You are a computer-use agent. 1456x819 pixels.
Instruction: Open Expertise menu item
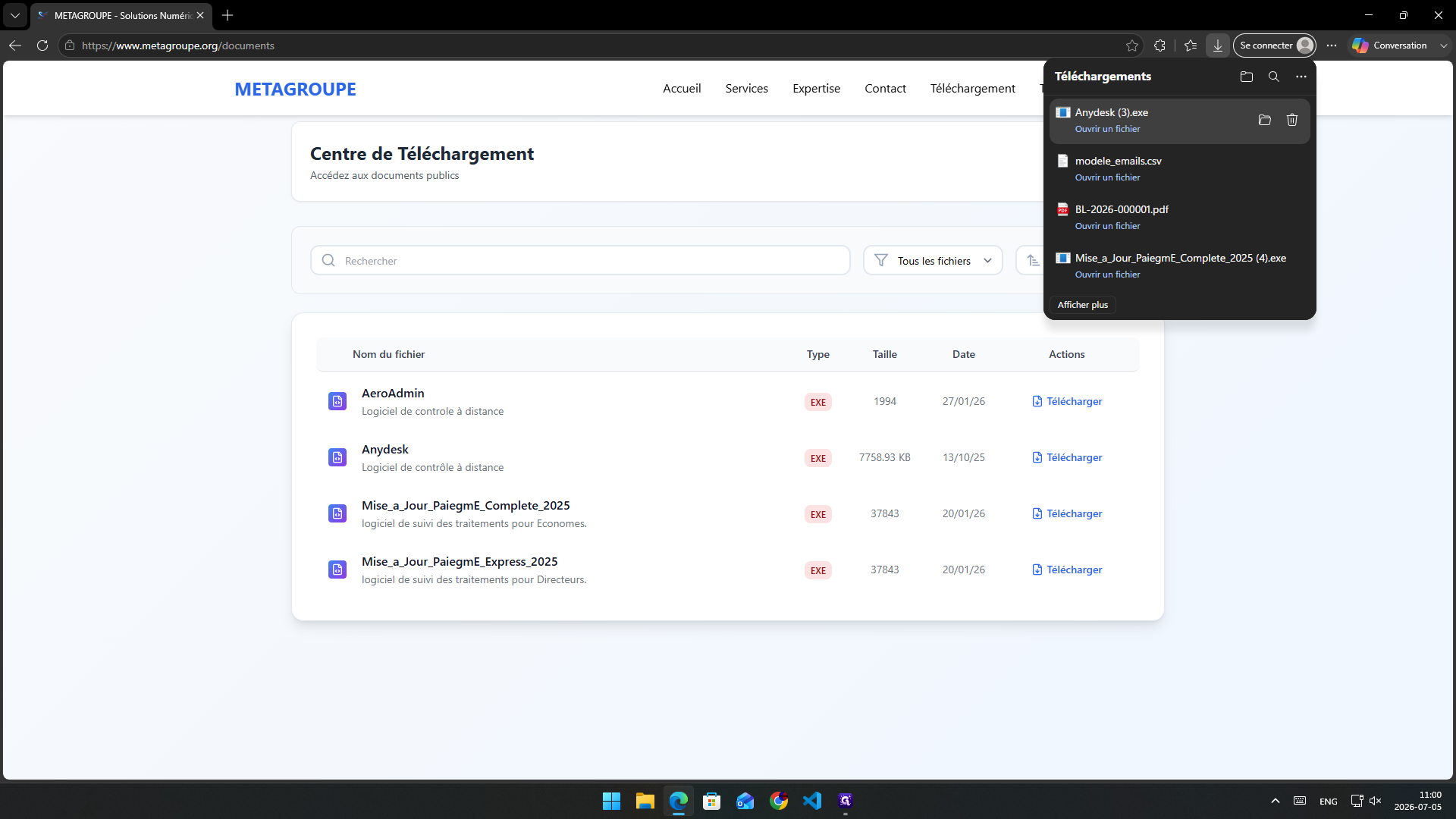[816, 89]
